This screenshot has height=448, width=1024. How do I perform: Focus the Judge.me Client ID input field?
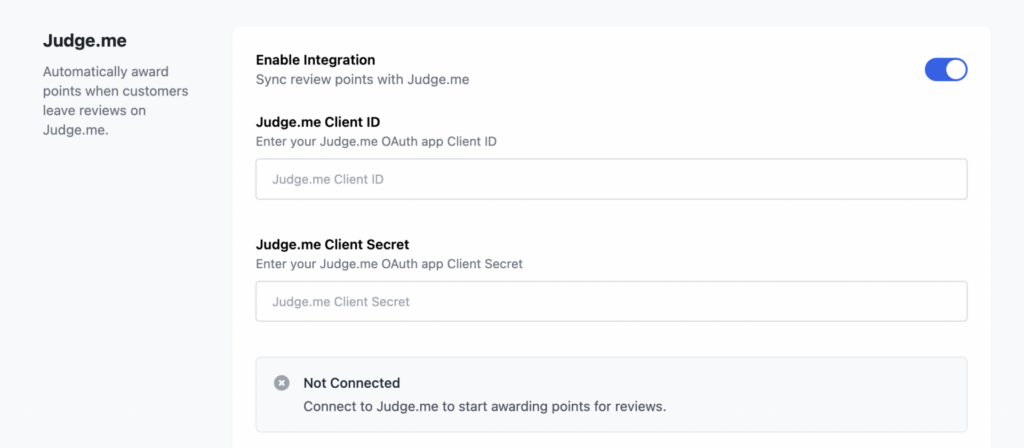611,179
